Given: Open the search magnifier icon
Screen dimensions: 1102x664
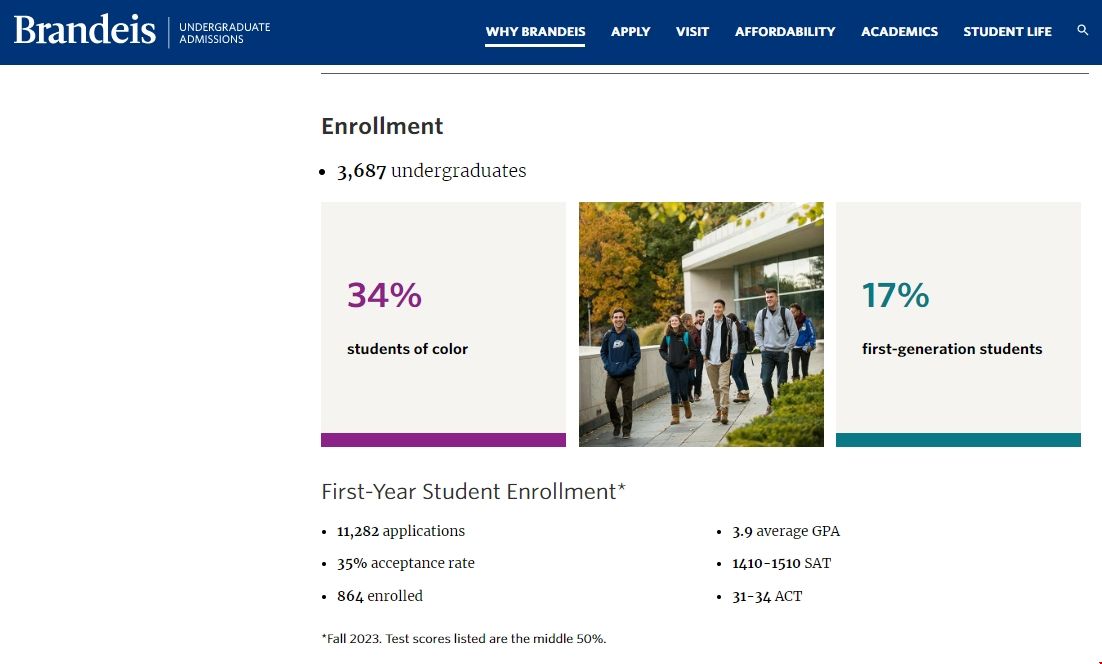Looking at the screenshot, I should click(1082, 31).
